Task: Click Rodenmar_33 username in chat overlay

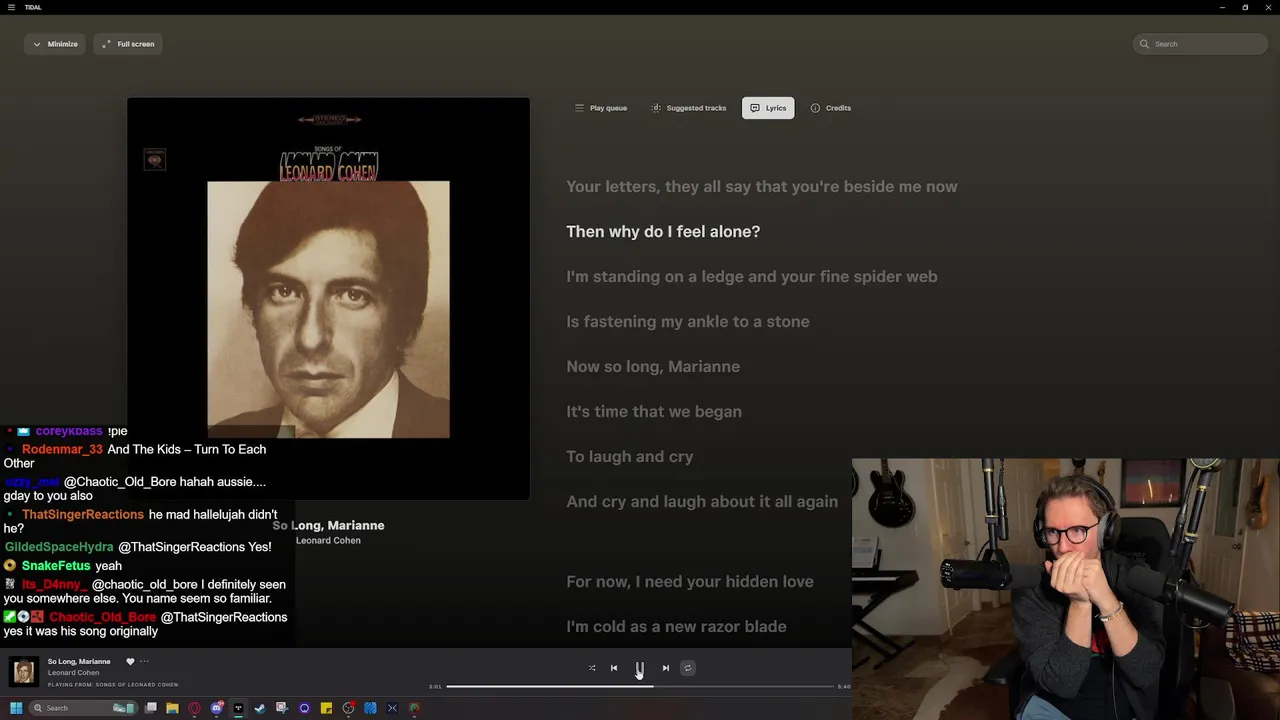Action: tap(62, 449)
